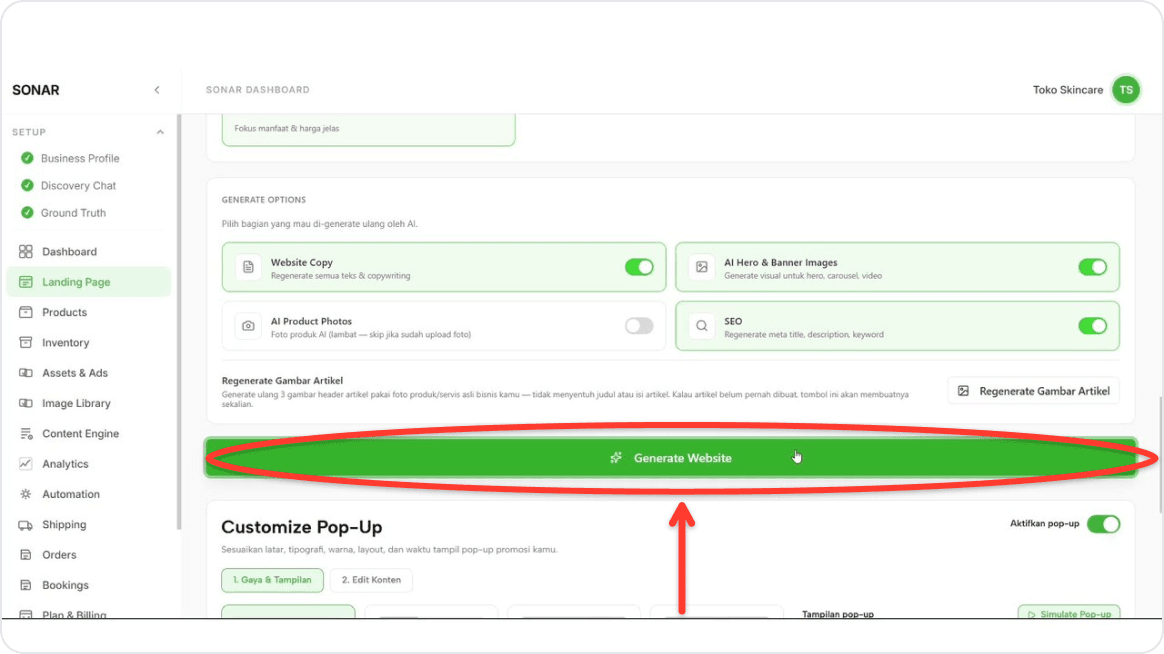Click the Automation gear icon

coord(26,494)
